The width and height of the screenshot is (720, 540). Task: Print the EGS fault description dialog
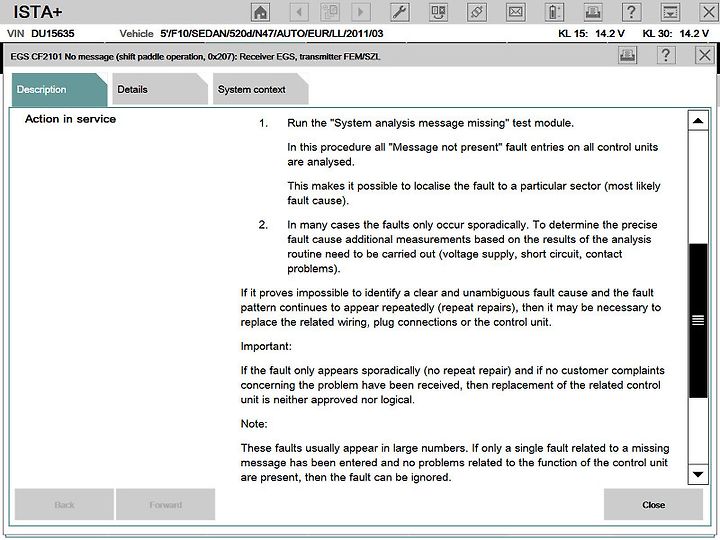pyautogui.click(x=627, y=56)
